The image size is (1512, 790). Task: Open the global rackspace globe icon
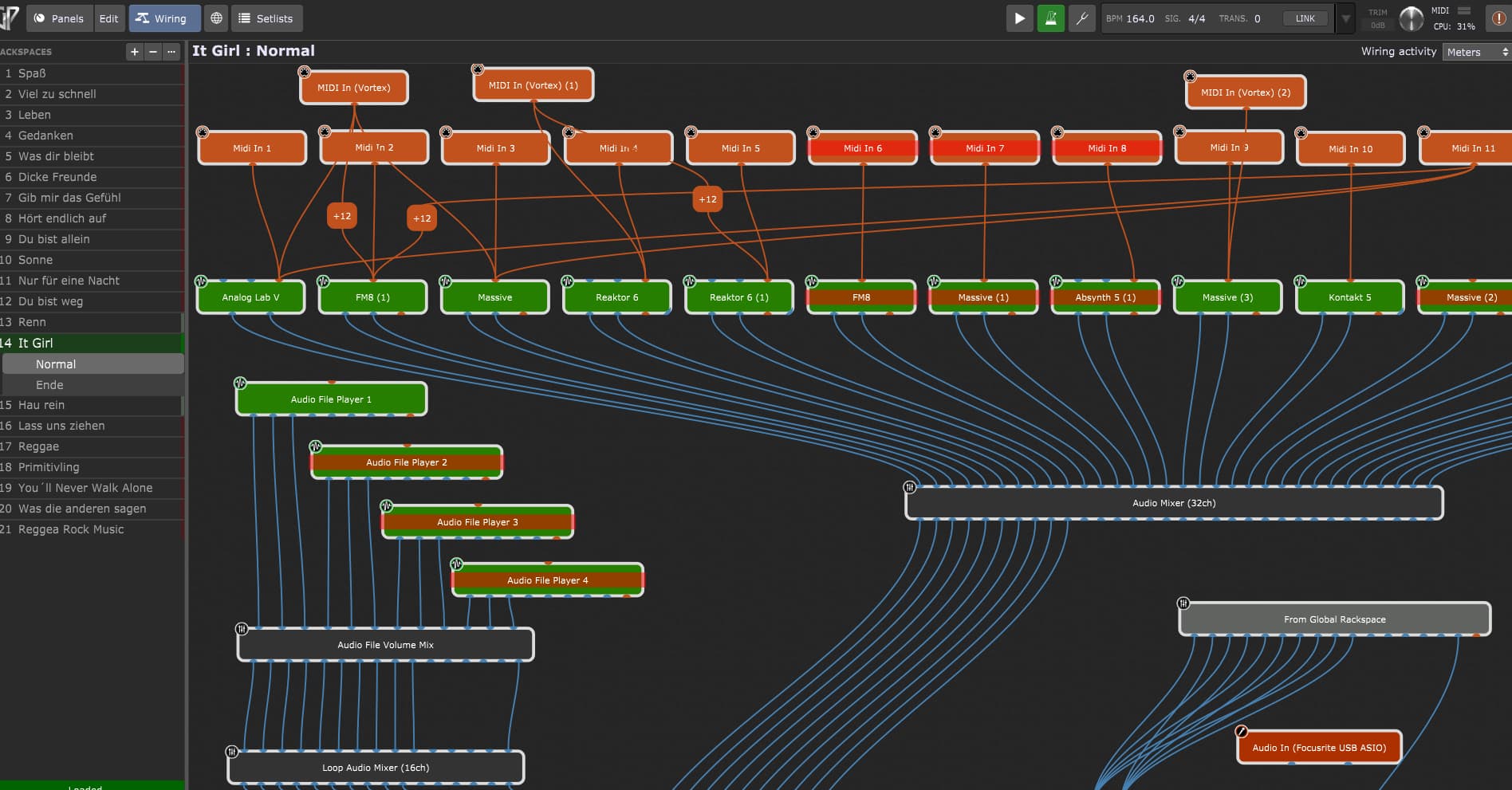[216, 18]
